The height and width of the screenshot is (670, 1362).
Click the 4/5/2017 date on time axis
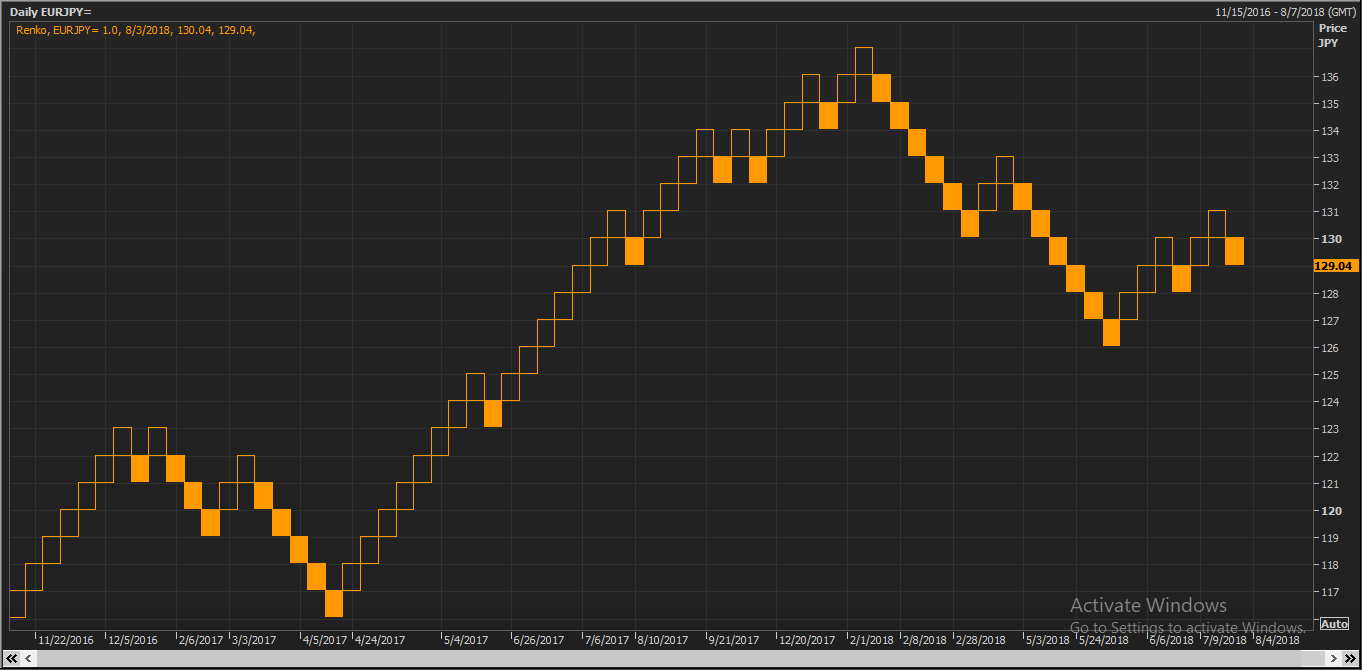click(324, 640)
